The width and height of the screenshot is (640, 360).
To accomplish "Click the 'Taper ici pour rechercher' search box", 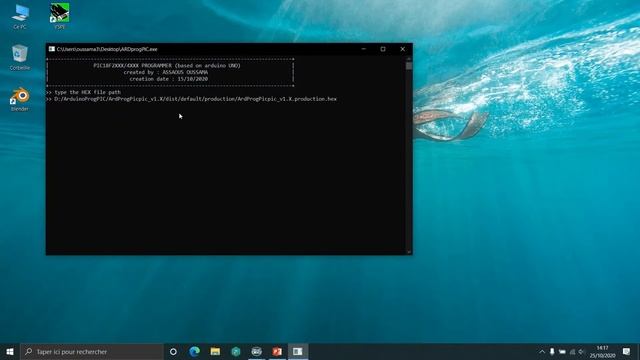I will (x=92, y=351).
